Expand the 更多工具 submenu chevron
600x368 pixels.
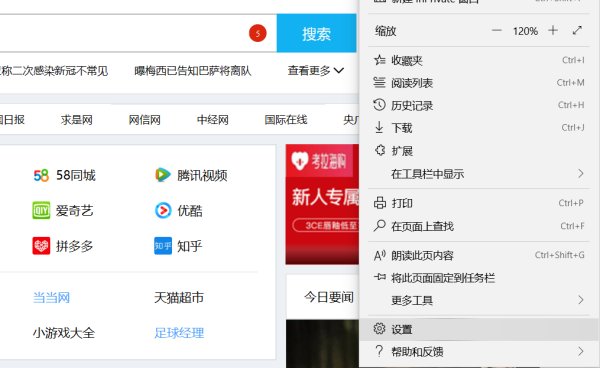click(x=581, y=300)
